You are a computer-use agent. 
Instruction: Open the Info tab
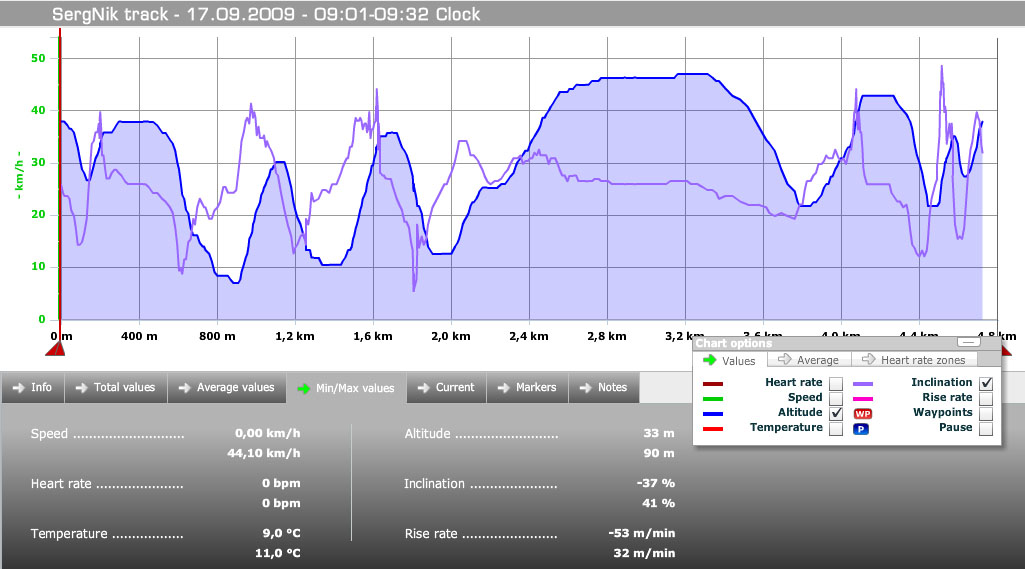pyautogui.click(x=32, y=387)
